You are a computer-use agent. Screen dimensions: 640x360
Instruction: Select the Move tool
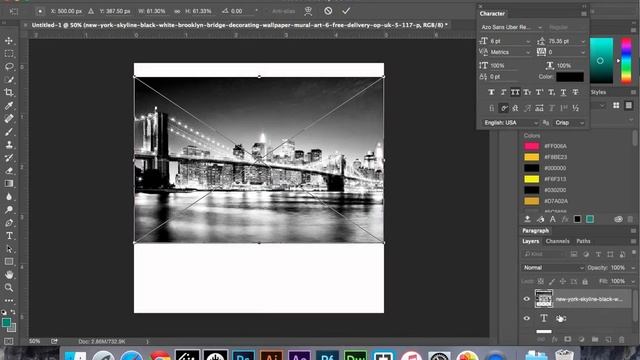coord(9,41)
